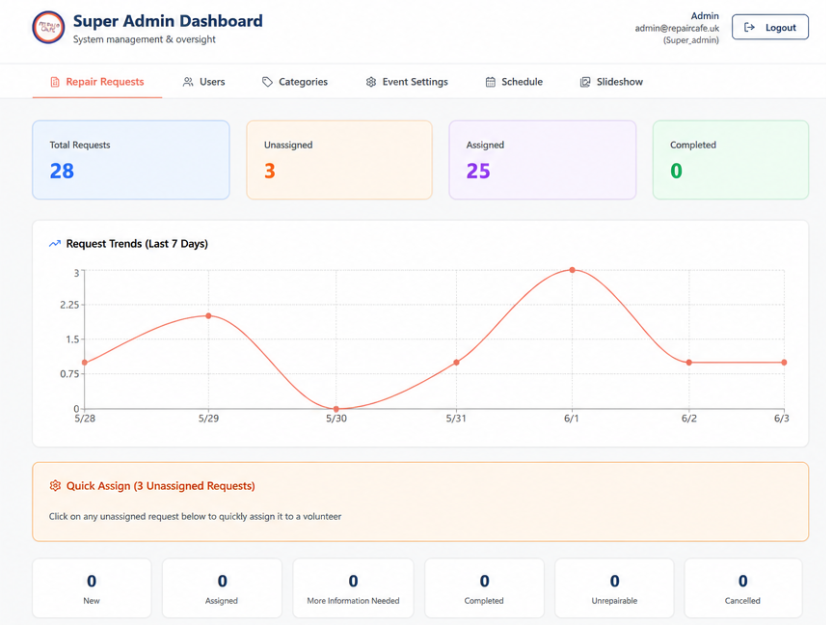Click the Unrepairable status card
The width and height of the screenshot is (826, 625).
614,588
